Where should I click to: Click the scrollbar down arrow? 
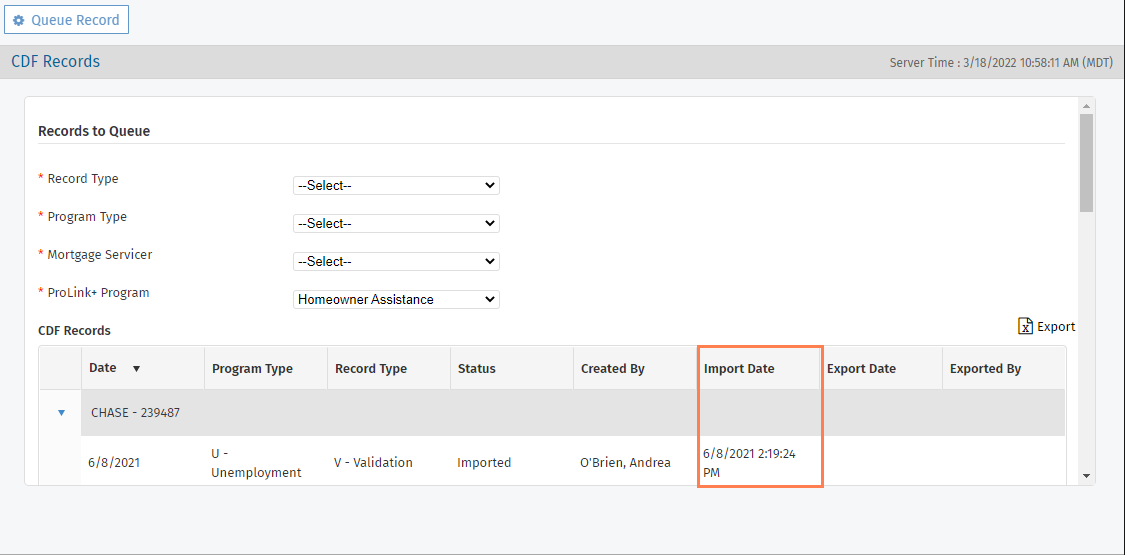pyautogui.click(x=1086, y=477)
